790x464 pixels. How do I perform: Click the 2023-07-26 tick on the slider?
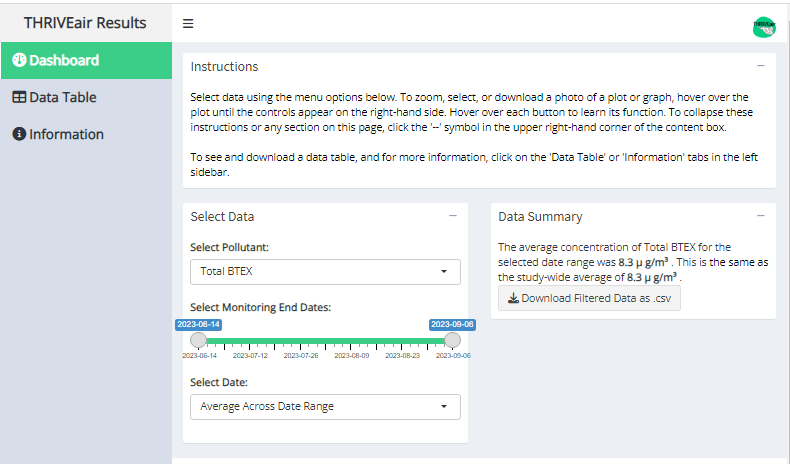coord(300,349)
